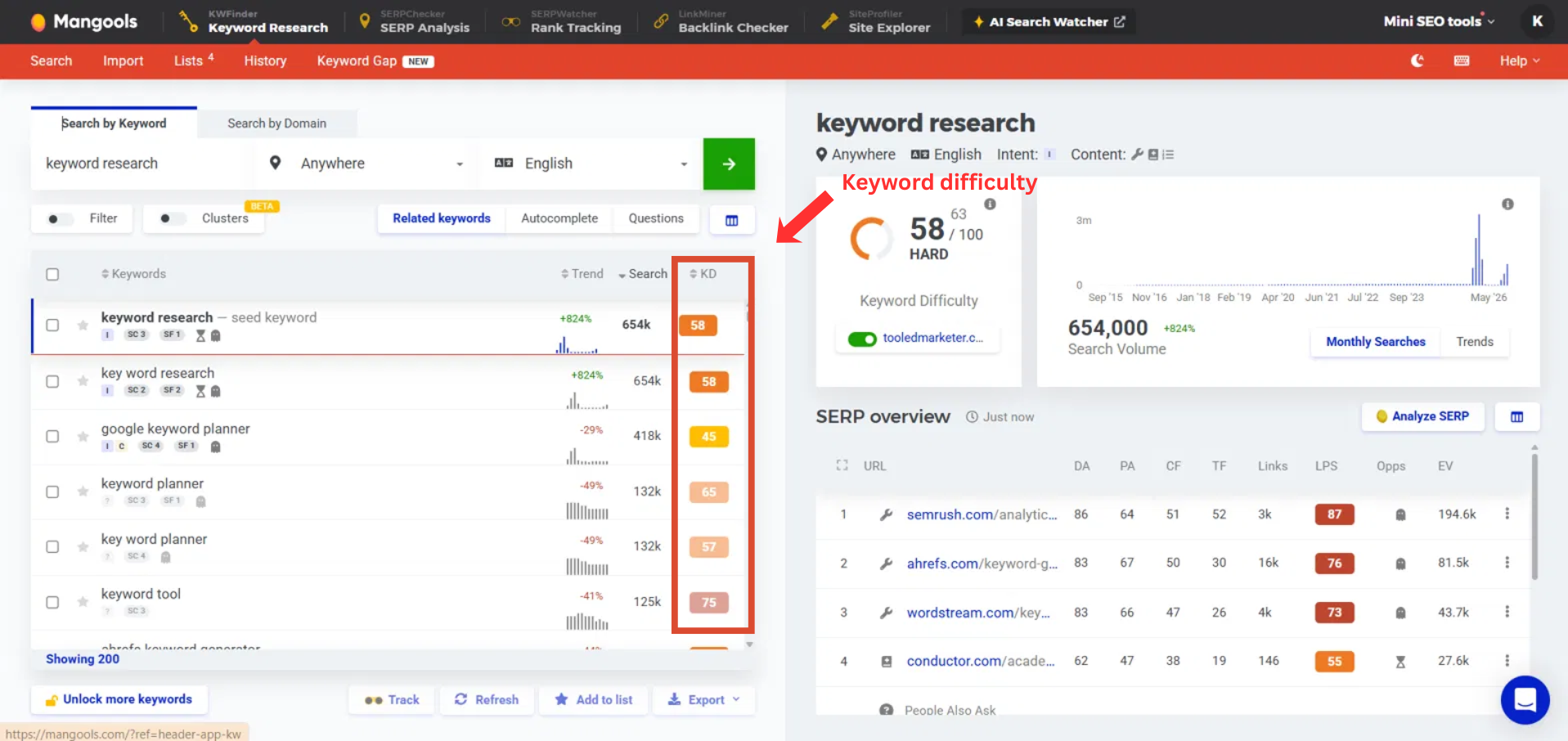Expand SERP table fullscreen icon near URL
1568x741 pixels.
842,465
